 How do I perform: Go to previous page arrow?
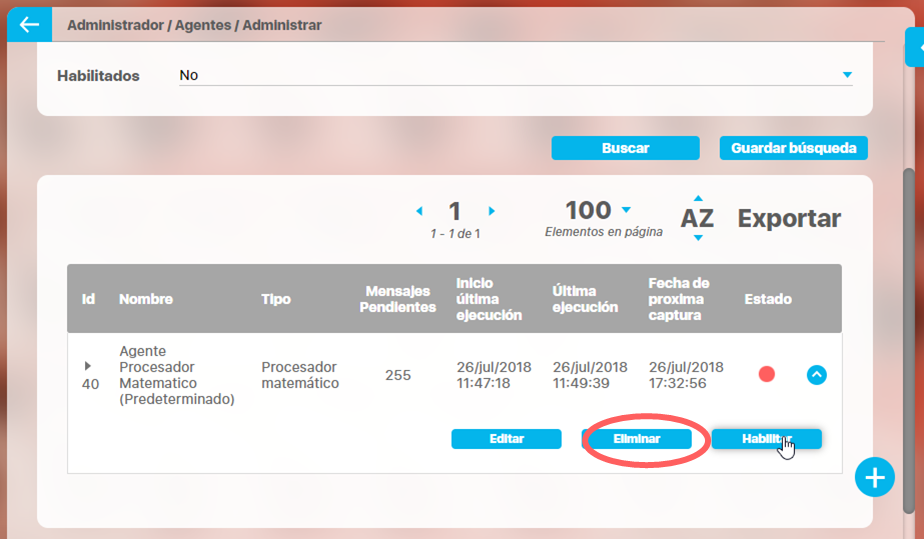pos(419,211)
